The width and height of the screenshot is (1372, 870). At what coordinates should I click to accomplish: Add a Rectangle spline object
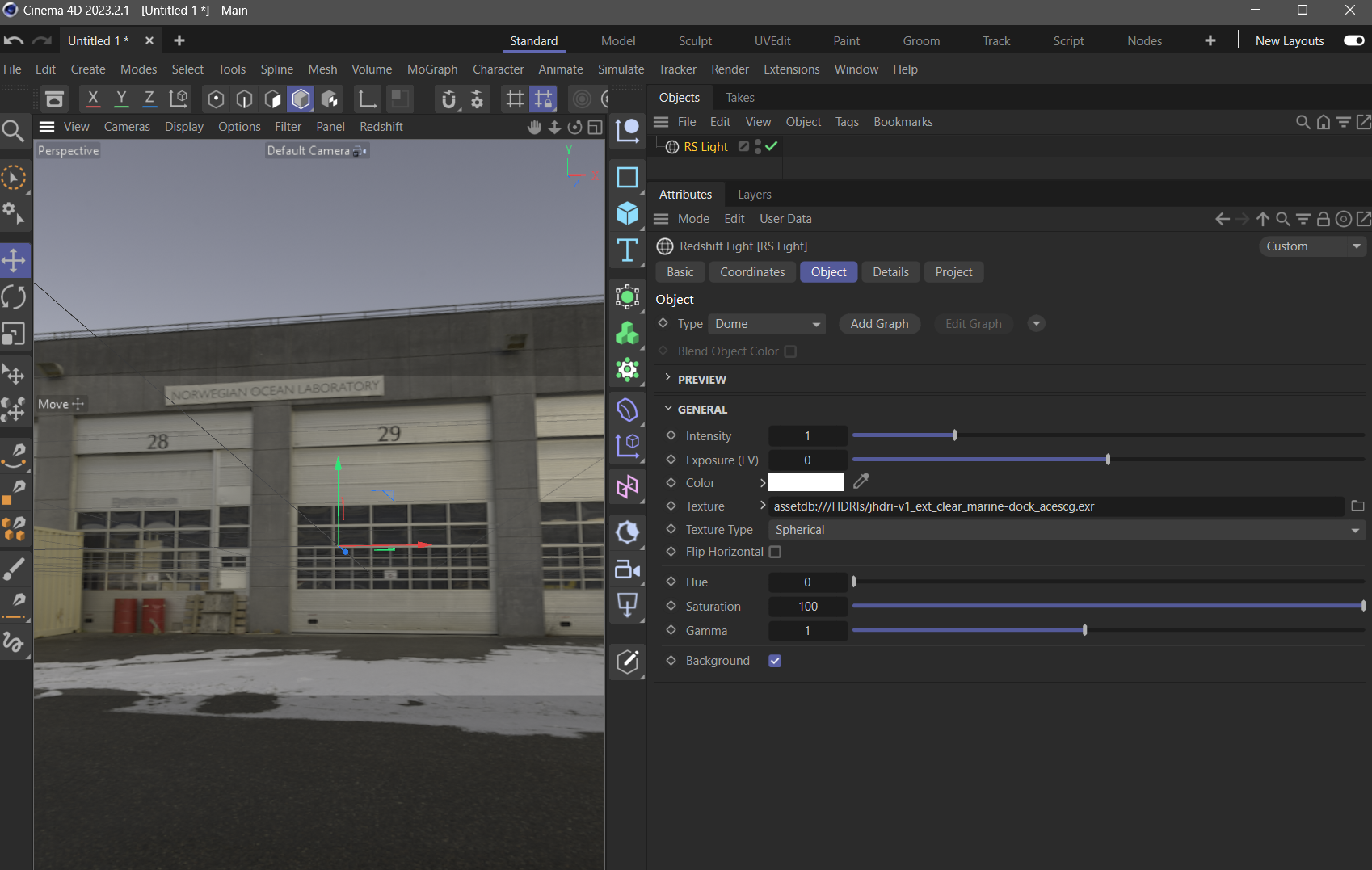[627, 177]
